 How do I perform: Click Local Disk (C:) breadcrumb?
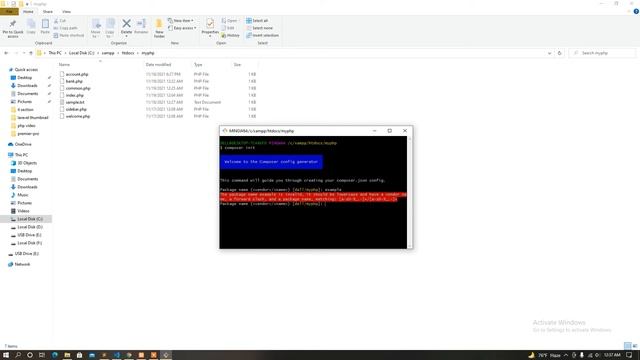82,53
